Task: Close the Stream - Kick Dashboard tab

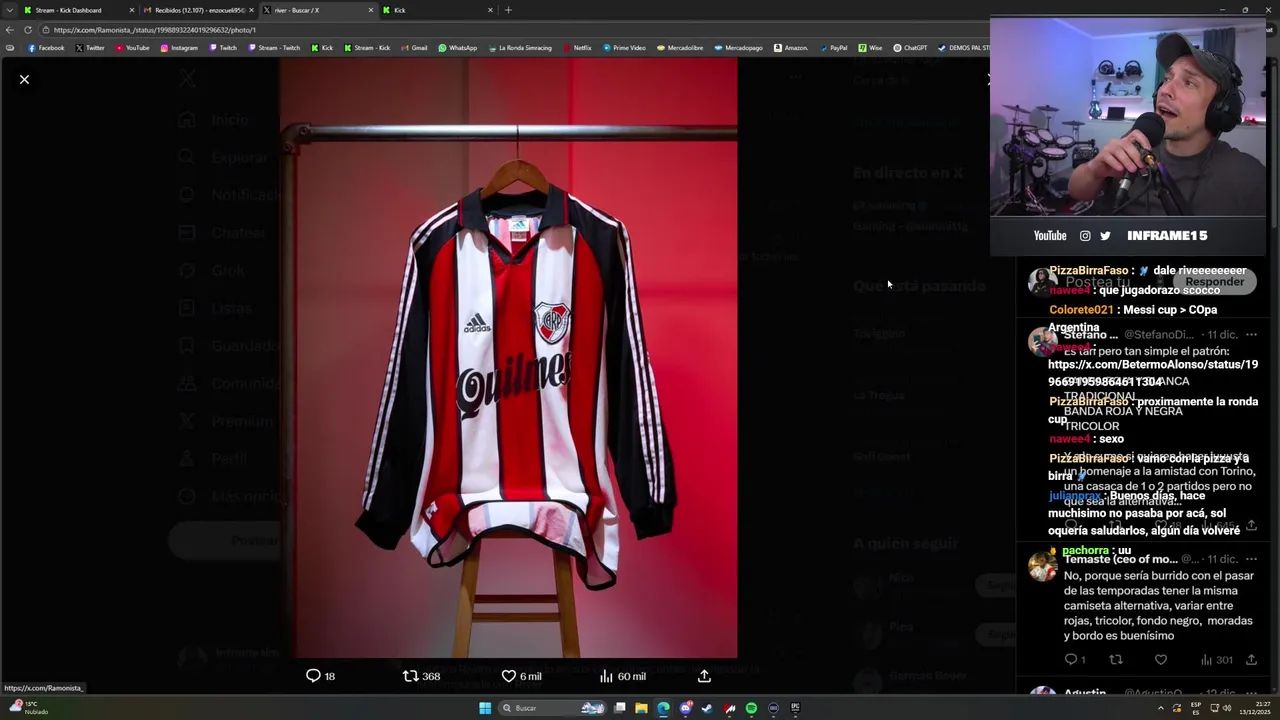Action: click(131, 10)
